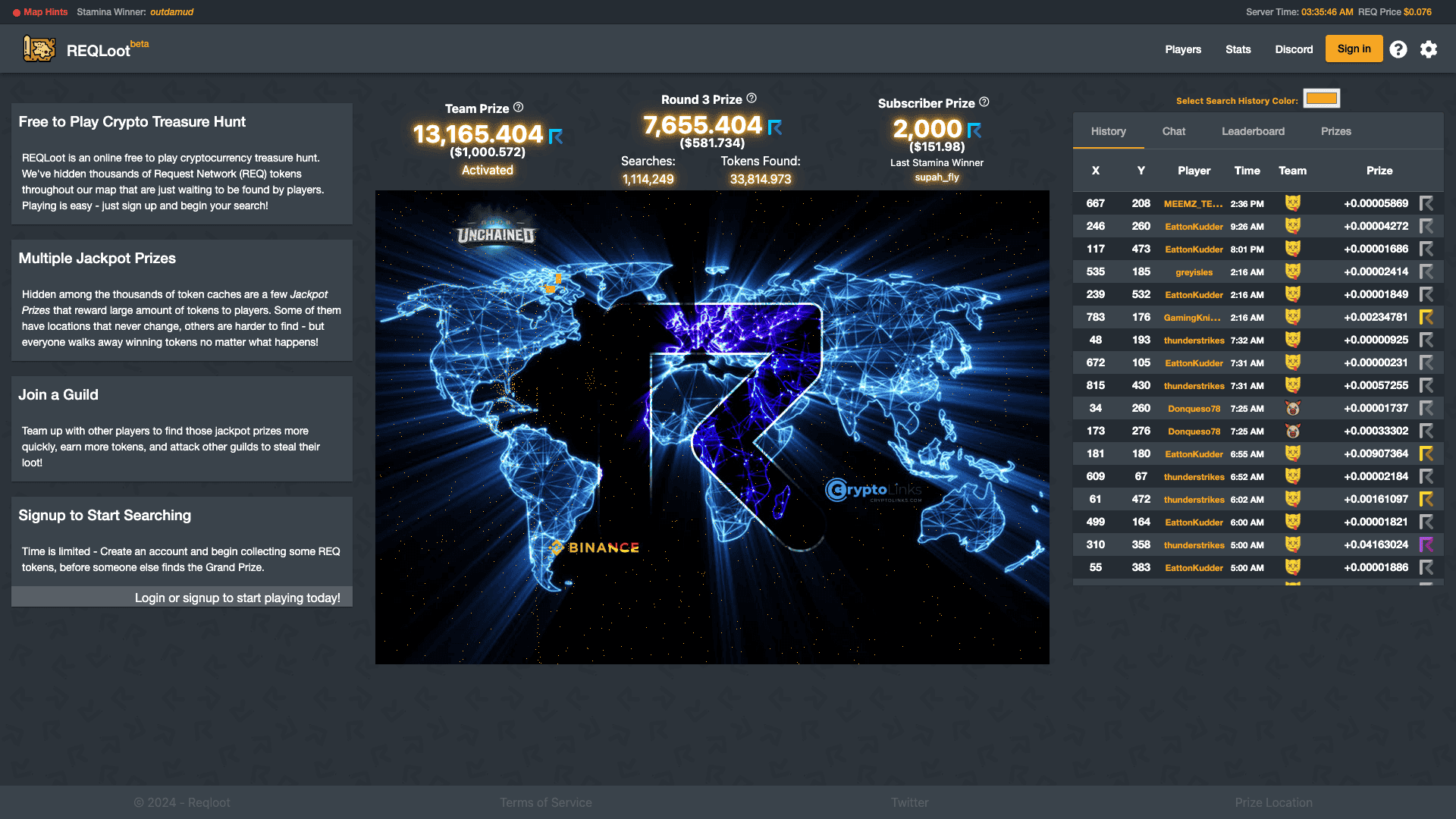The width and height of the screenshot is (1456, 819).
Task: Click the REQLoot treasure chest logo
Action: (39, 49)
